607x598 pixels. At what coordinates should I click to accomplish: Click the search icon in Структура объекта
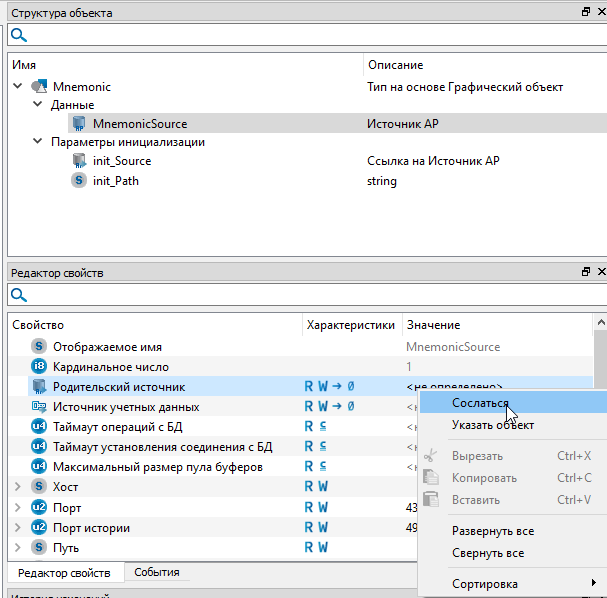[x=18, y=35]
